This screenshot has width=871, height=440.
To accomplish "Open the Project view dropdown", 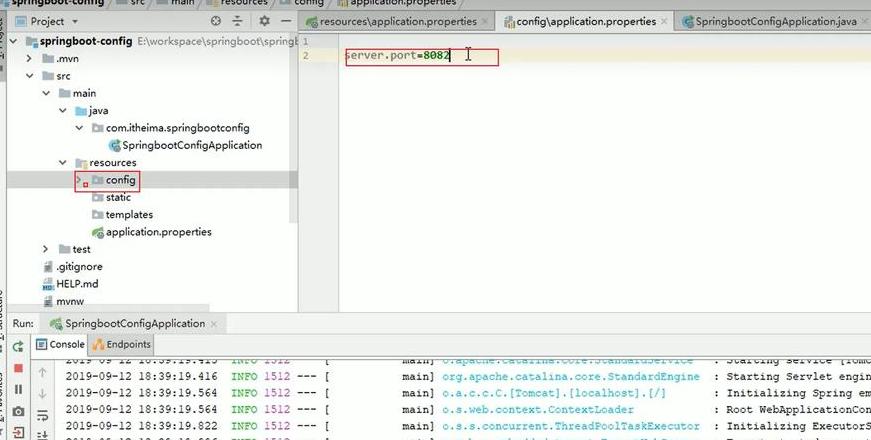I will tap(75, 22).
